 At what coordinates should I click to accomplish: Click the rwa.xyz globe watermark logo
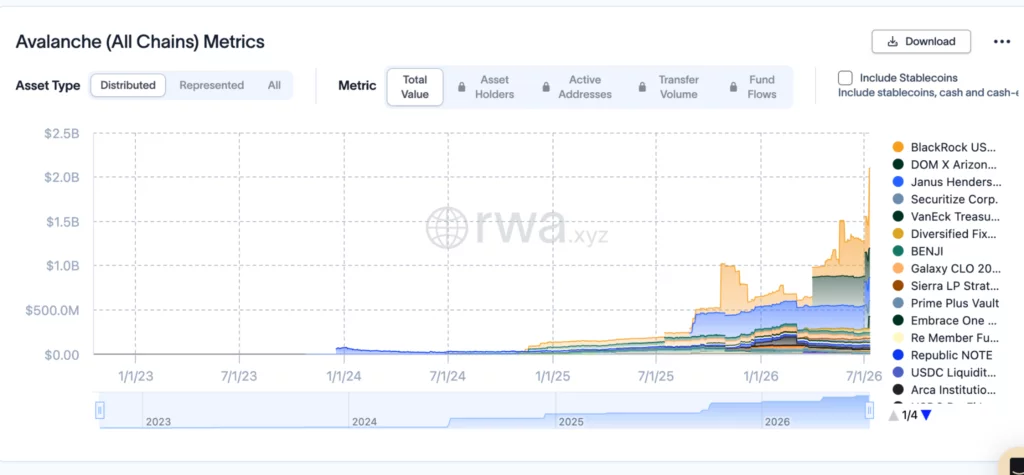click(447, 227)
